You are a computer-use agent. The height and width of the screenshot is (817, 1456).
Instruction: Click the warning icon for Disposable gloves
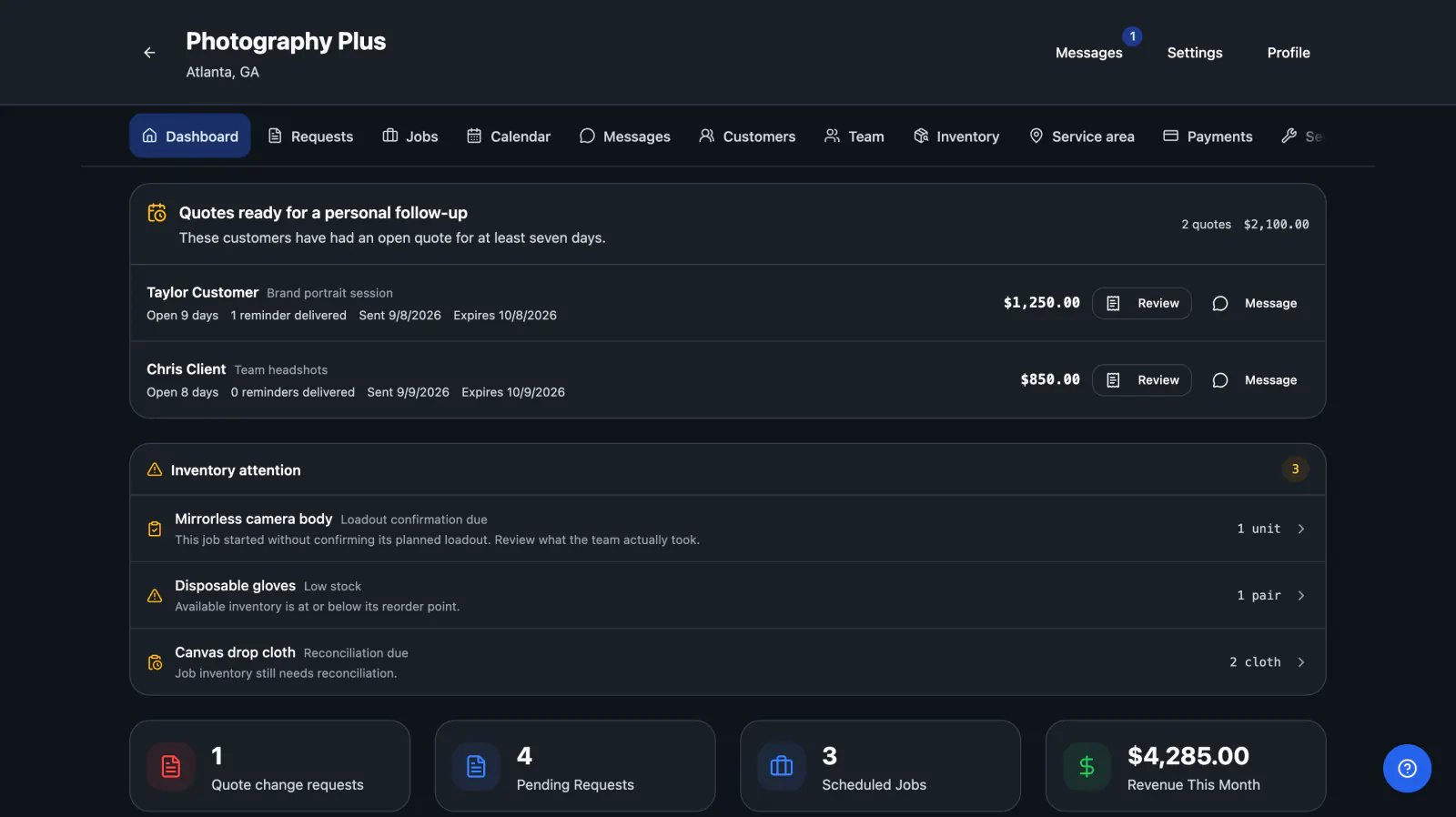tap(155, 596)
